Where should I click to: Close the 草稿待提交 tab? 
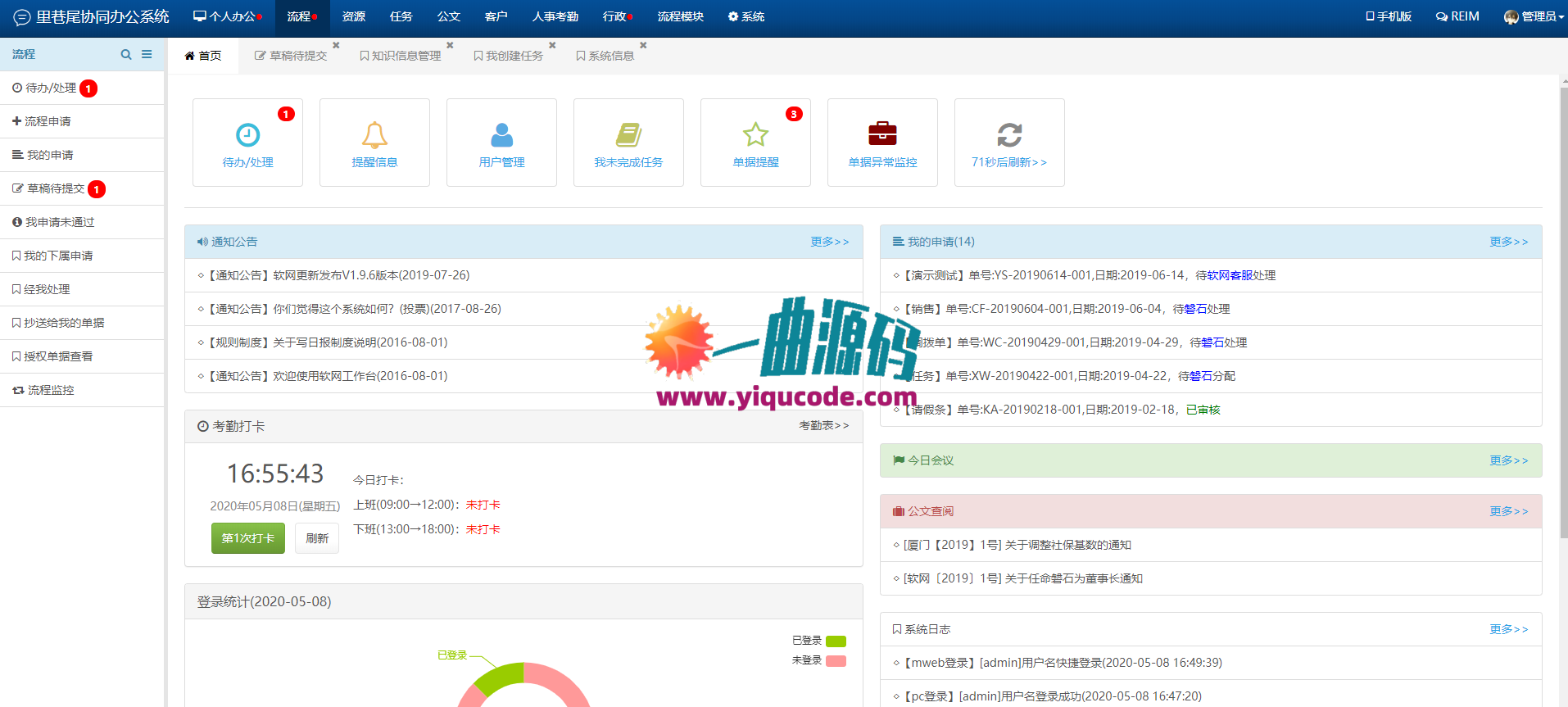pyautogui.click(x=336, y=45)
